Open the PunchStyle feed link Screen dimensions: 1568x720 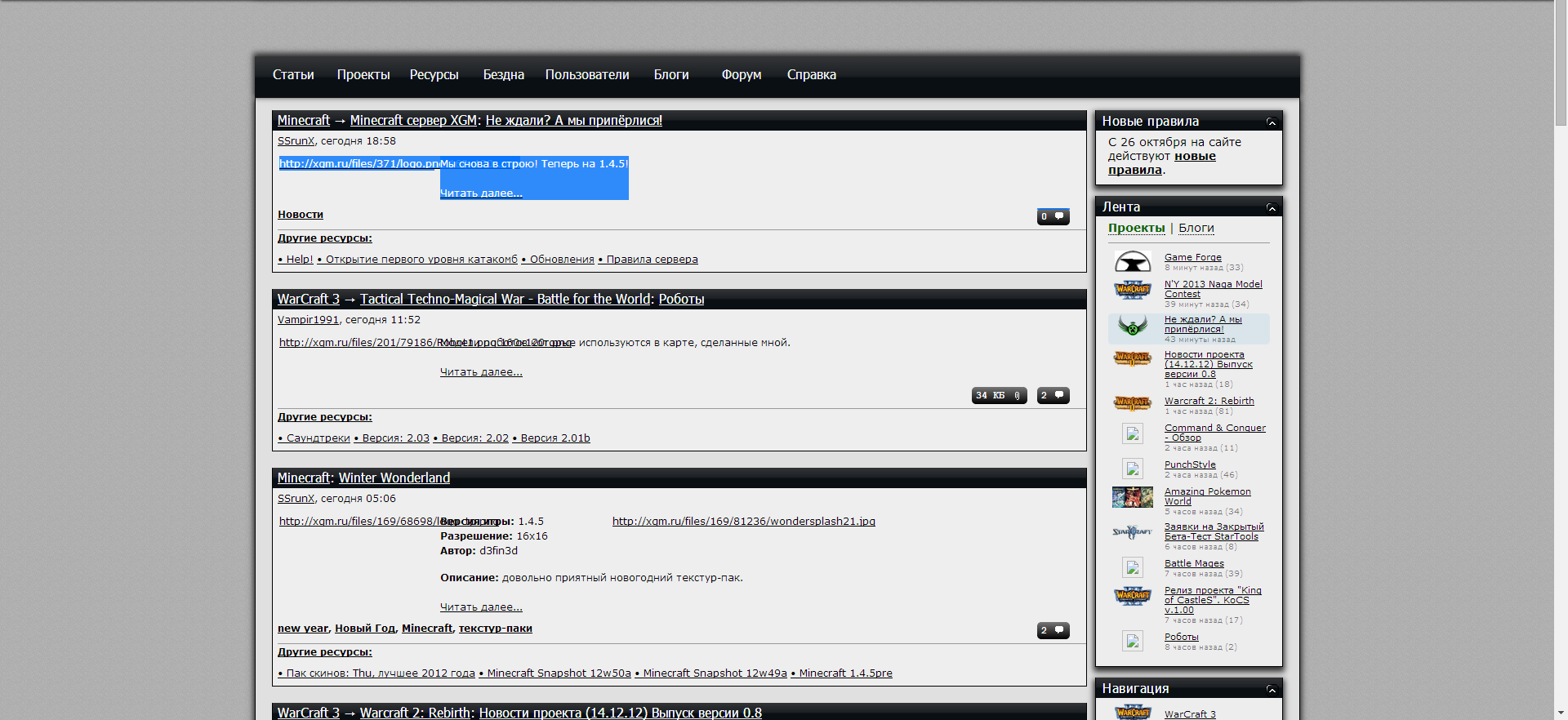1190,464
